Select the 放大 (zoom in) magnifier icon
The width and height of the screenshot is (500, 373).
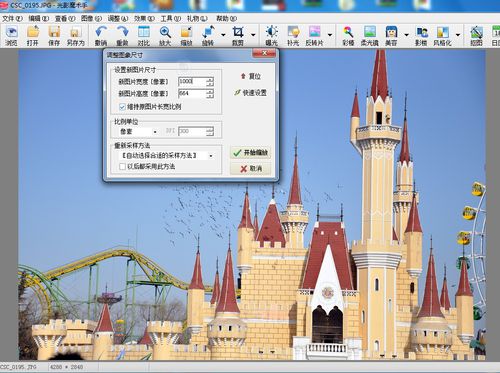point(165,36)
